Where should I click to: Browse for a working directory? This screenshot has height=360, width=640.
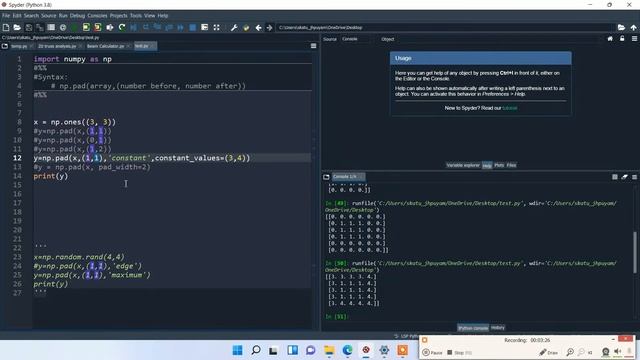click(621, 27)
